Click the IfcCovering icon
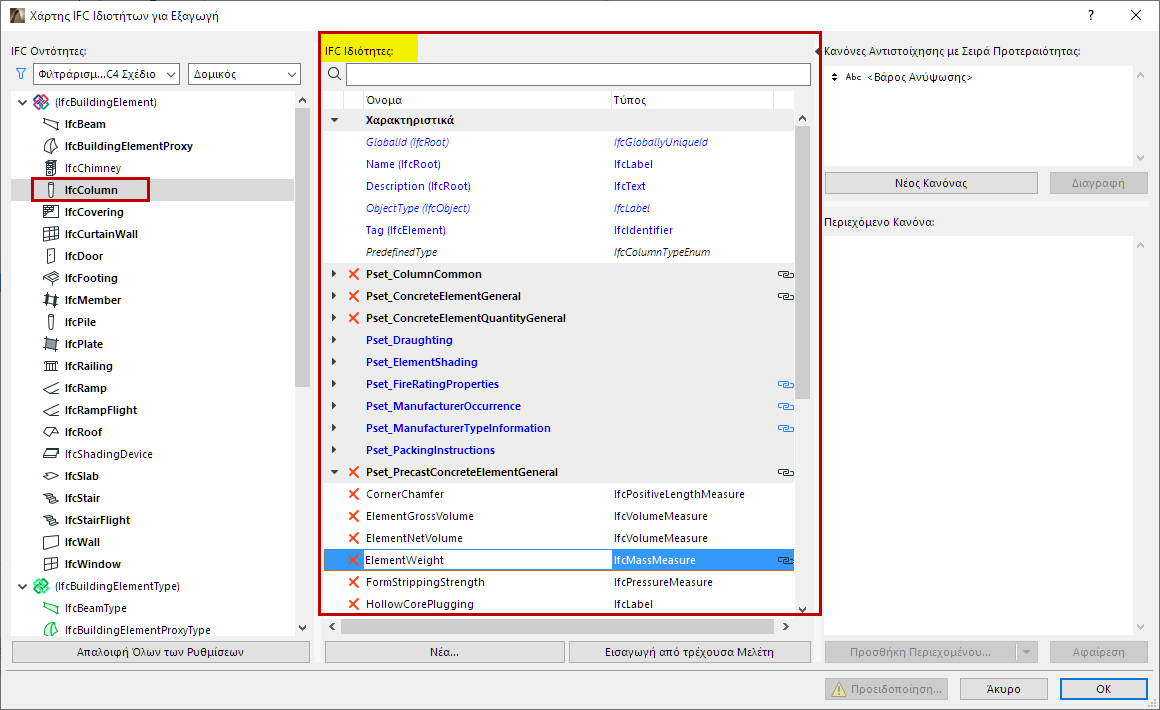Viewport: 1160px width, 710px height. [51, 212]
